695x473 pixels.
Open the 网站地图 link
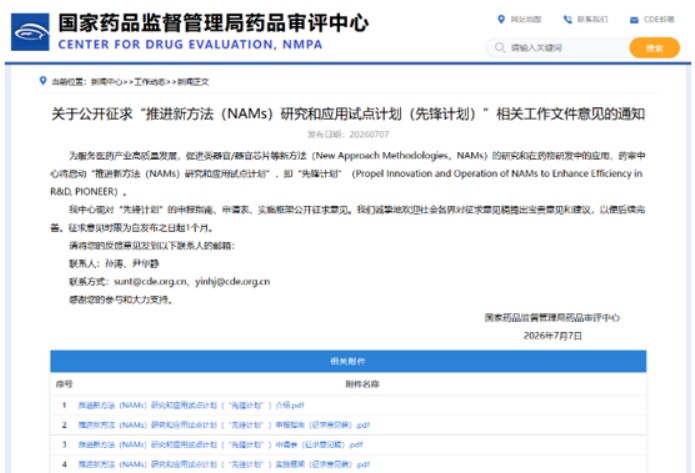pos(526,20)
